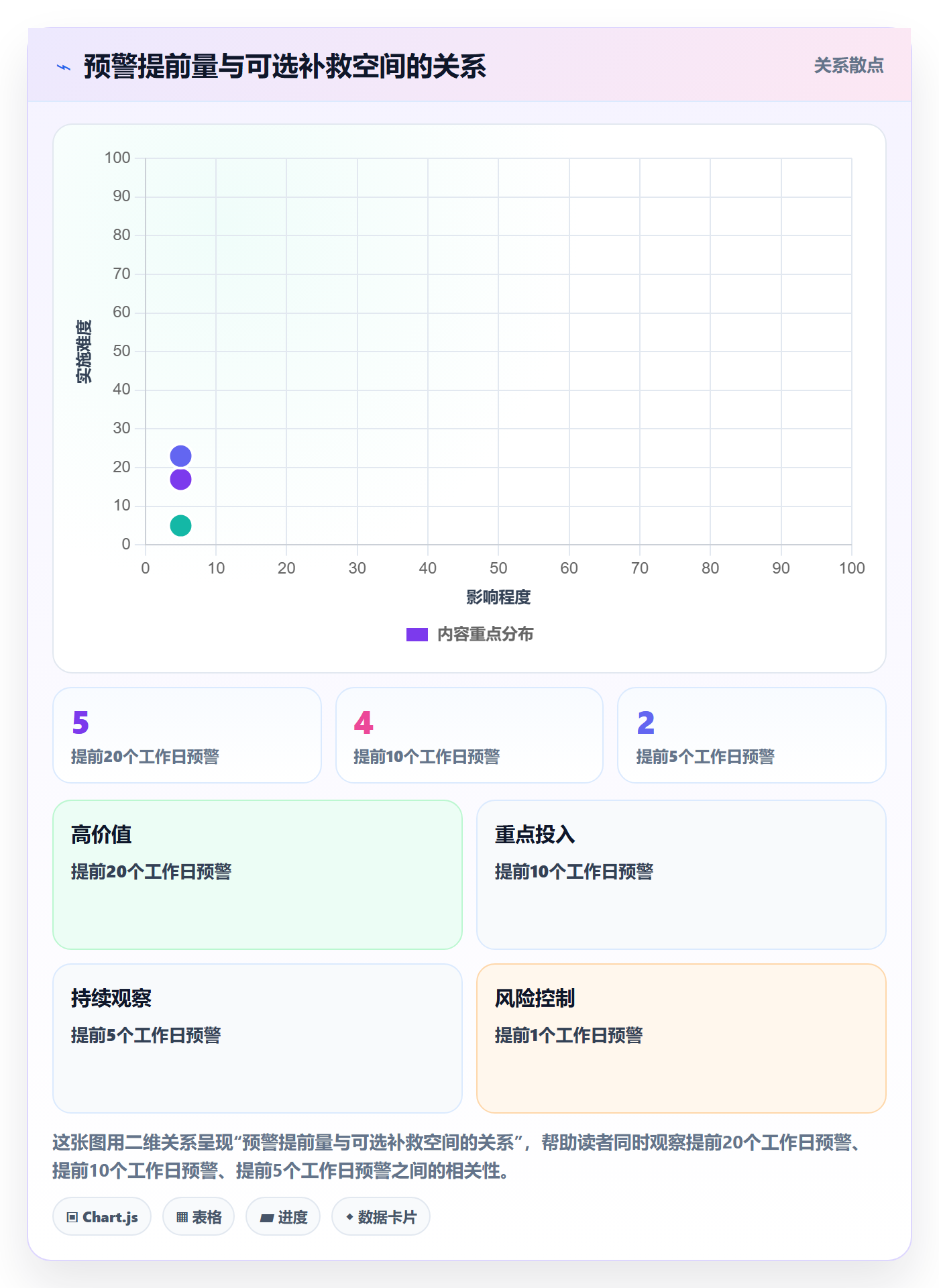
Task: Click the chart title 预警提前量与可选补救空间的关系
Action: point(284,66)
